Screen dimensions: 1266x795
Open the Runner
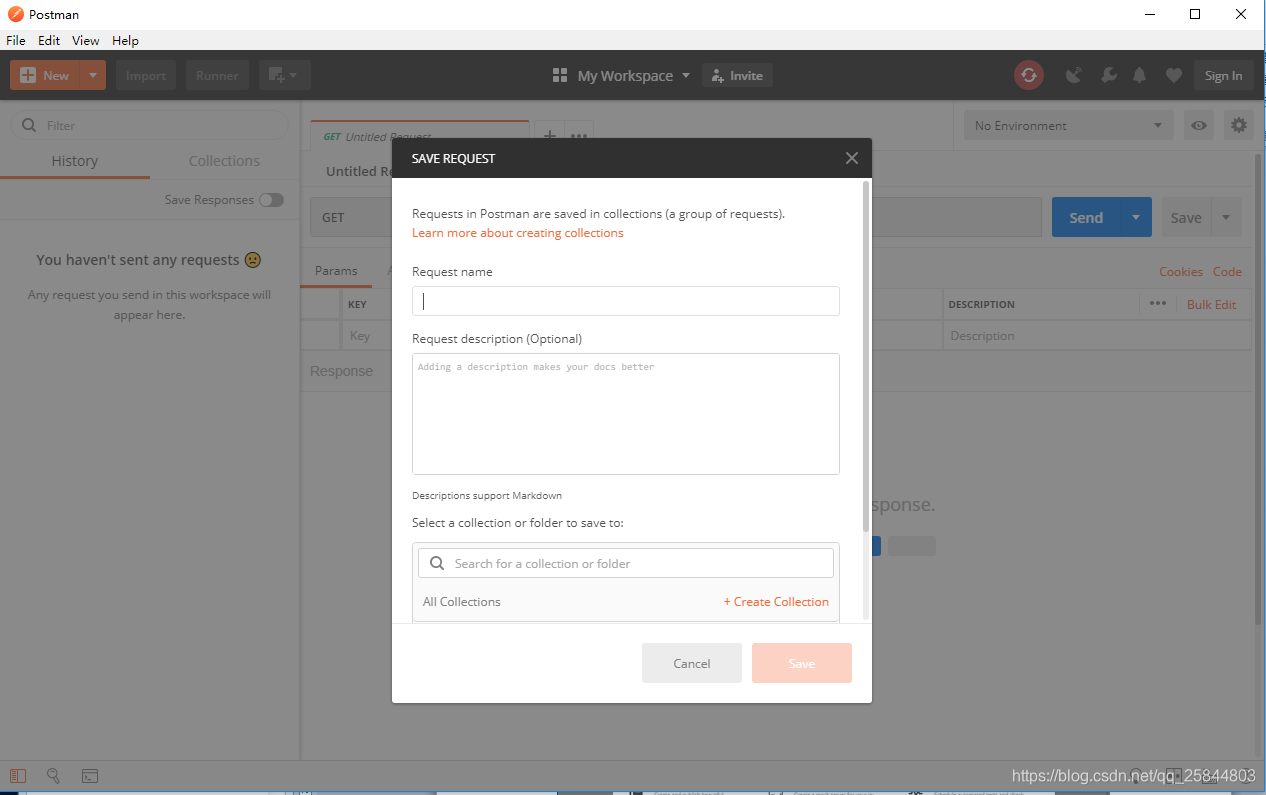(217, 75)
